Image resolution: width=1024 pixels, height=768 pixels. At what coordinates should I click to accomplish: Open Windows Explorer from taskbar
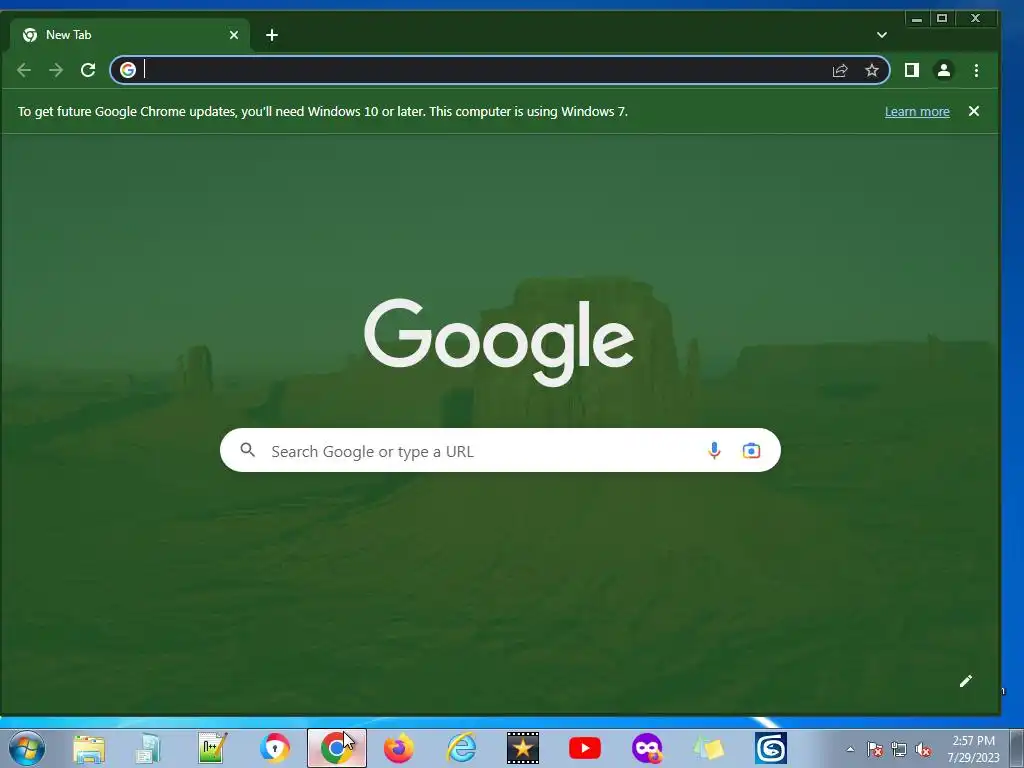(89, 748)
